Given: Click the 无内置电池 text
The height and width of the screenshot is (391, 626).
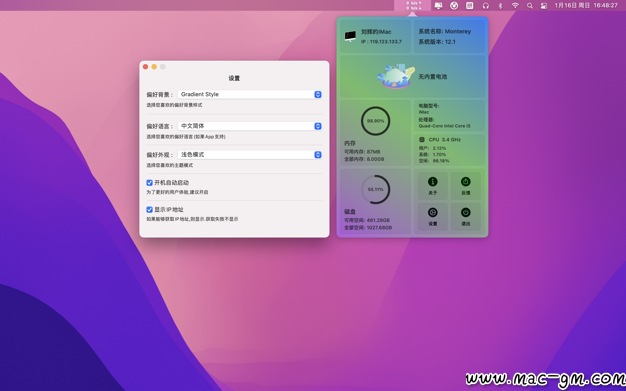Looking at the screenshot, I should click(433, 76).
